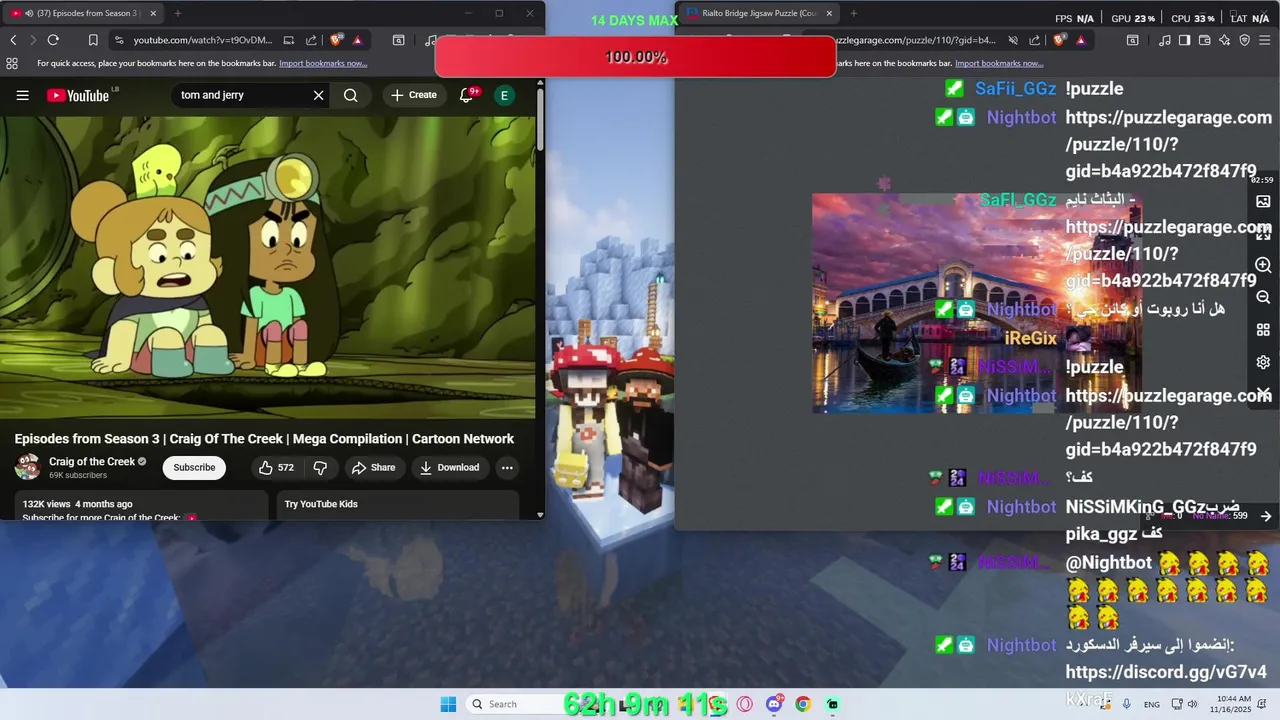Clear the 'tom and jerry' search text
The image size is (1280, 720).
(318, 95)
